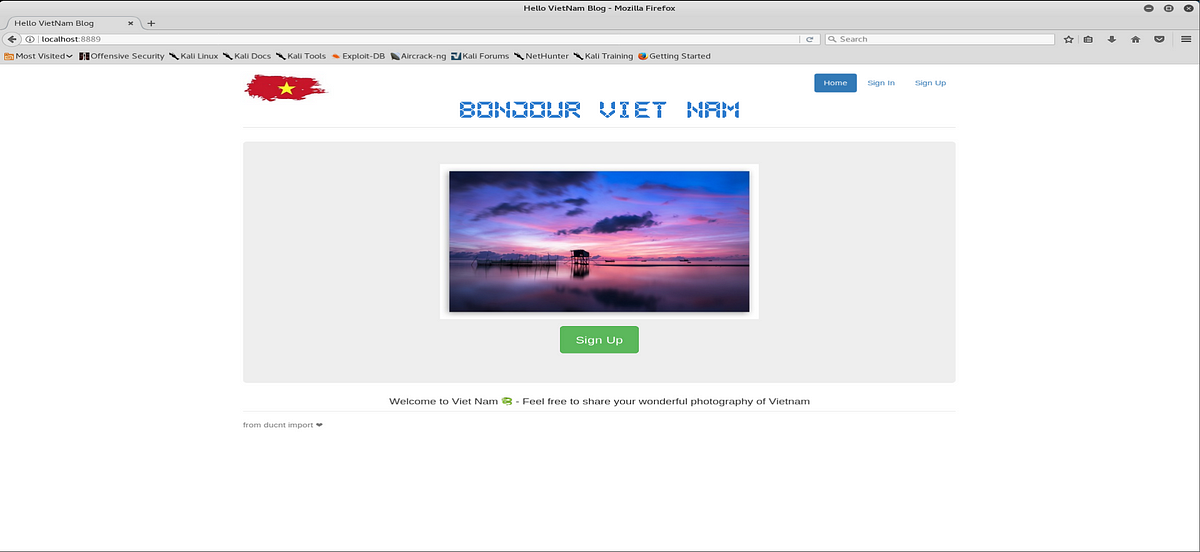Viewport: 1200px width, 552px height.
Task: Open Kali Training bookmark
Action: 603,56
